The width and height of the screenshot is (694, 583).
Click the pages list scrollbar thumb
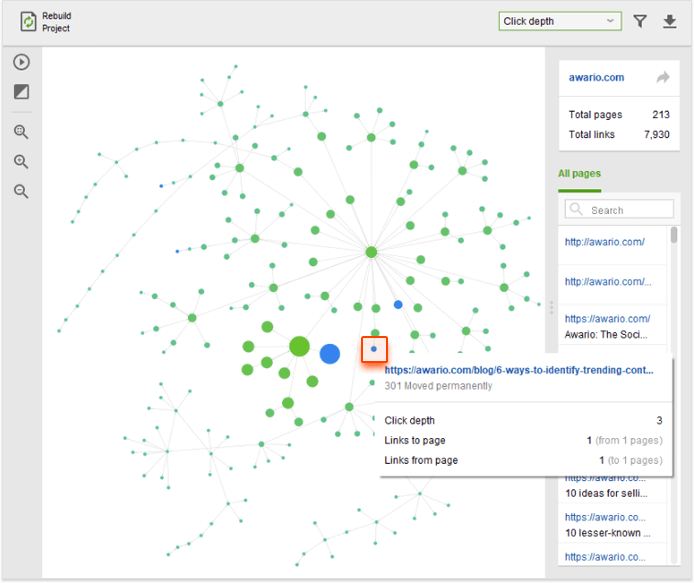pos(674,235)
